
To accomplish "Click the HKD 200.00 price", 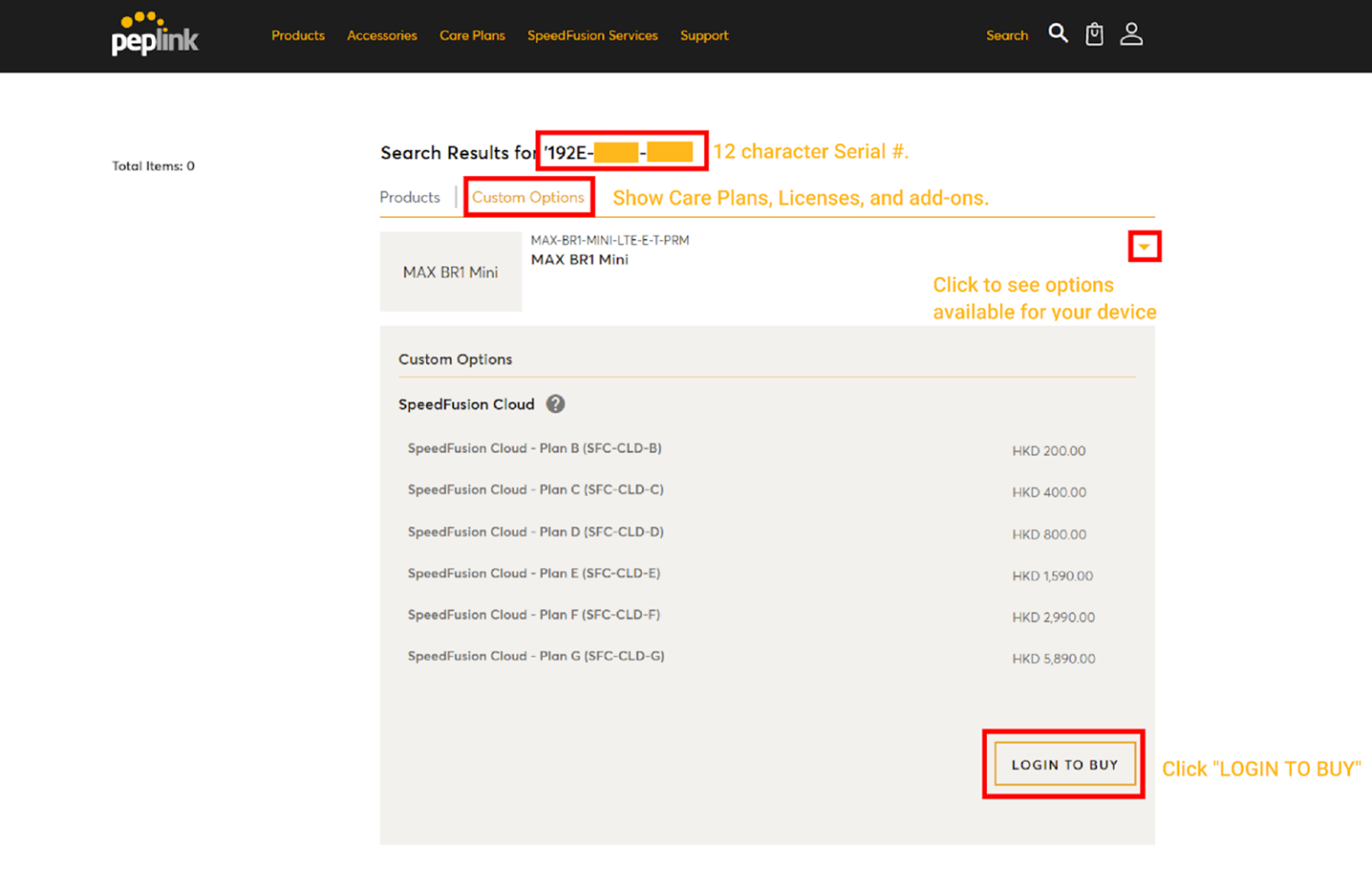I will [1049, 451].
